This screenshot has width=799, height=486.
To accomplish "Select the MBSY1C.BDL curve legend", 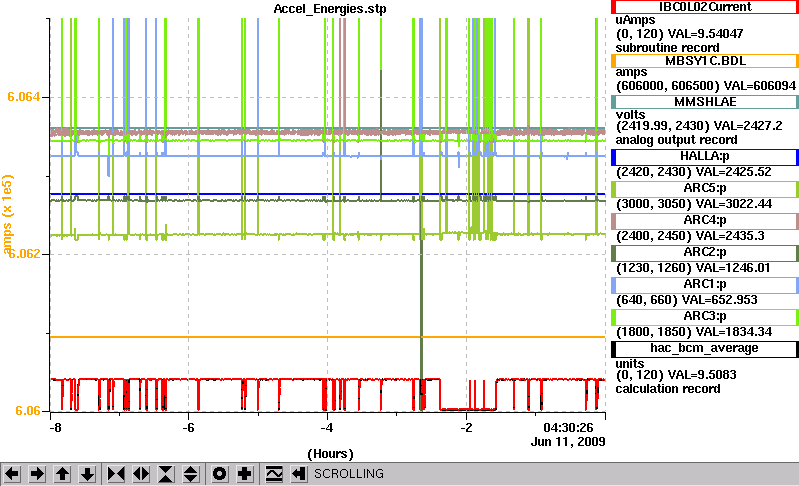I will [705, 61].
